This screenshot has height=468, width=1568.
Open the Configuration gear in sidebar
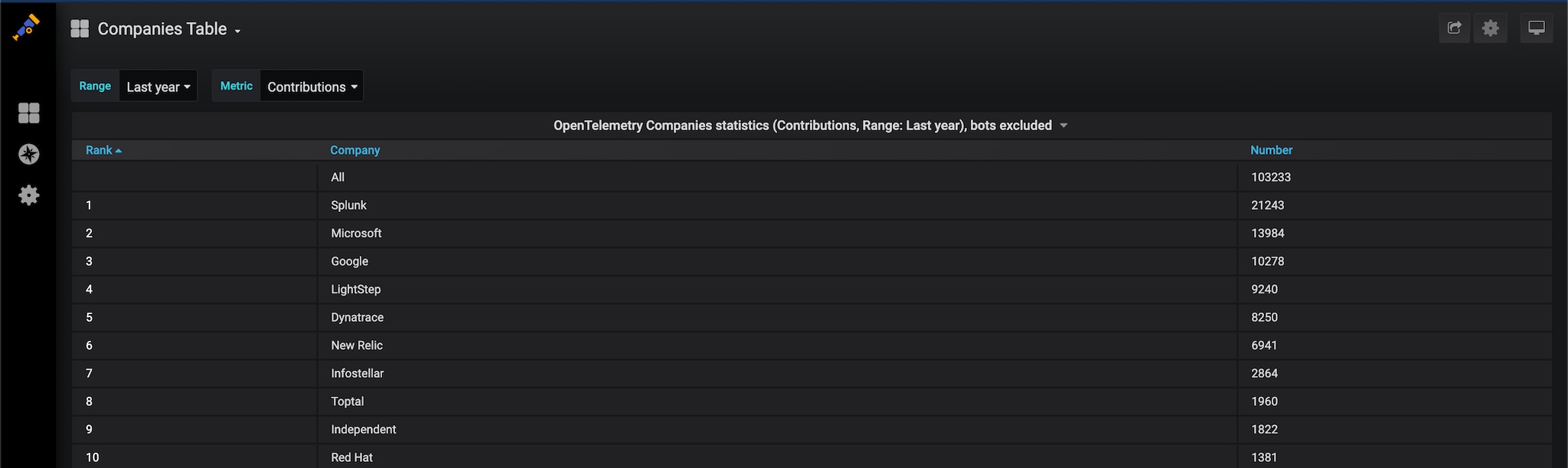[28, 195]
